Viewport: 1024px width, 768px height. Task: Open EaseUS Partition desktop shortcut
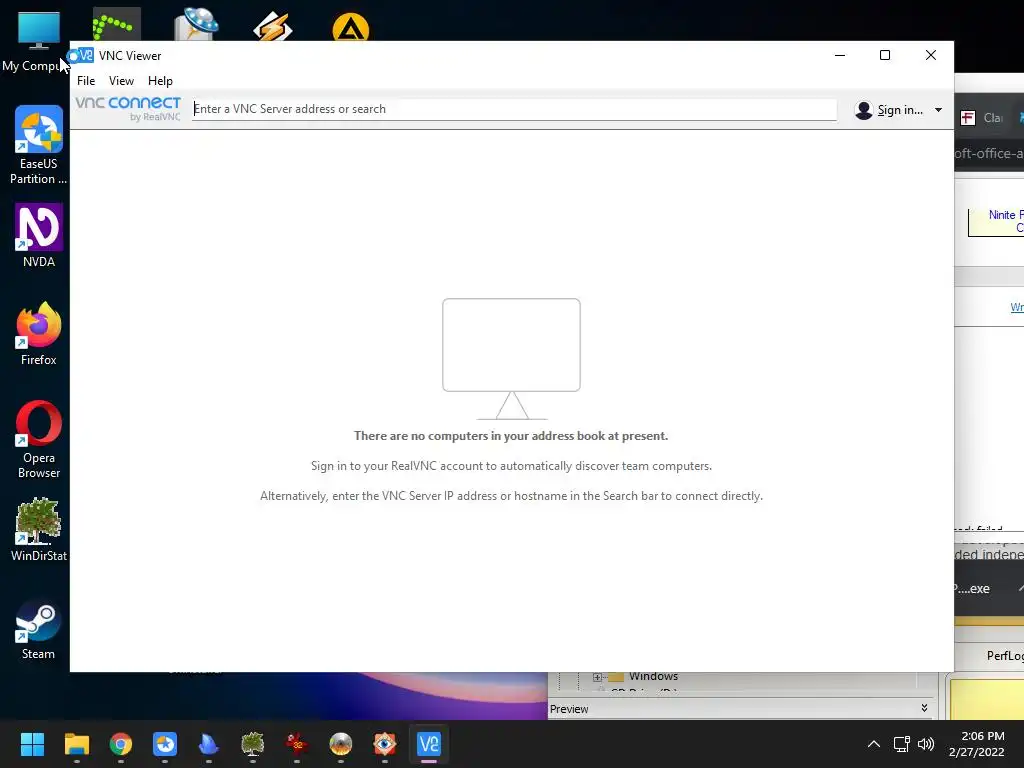(x=38, y=145)
